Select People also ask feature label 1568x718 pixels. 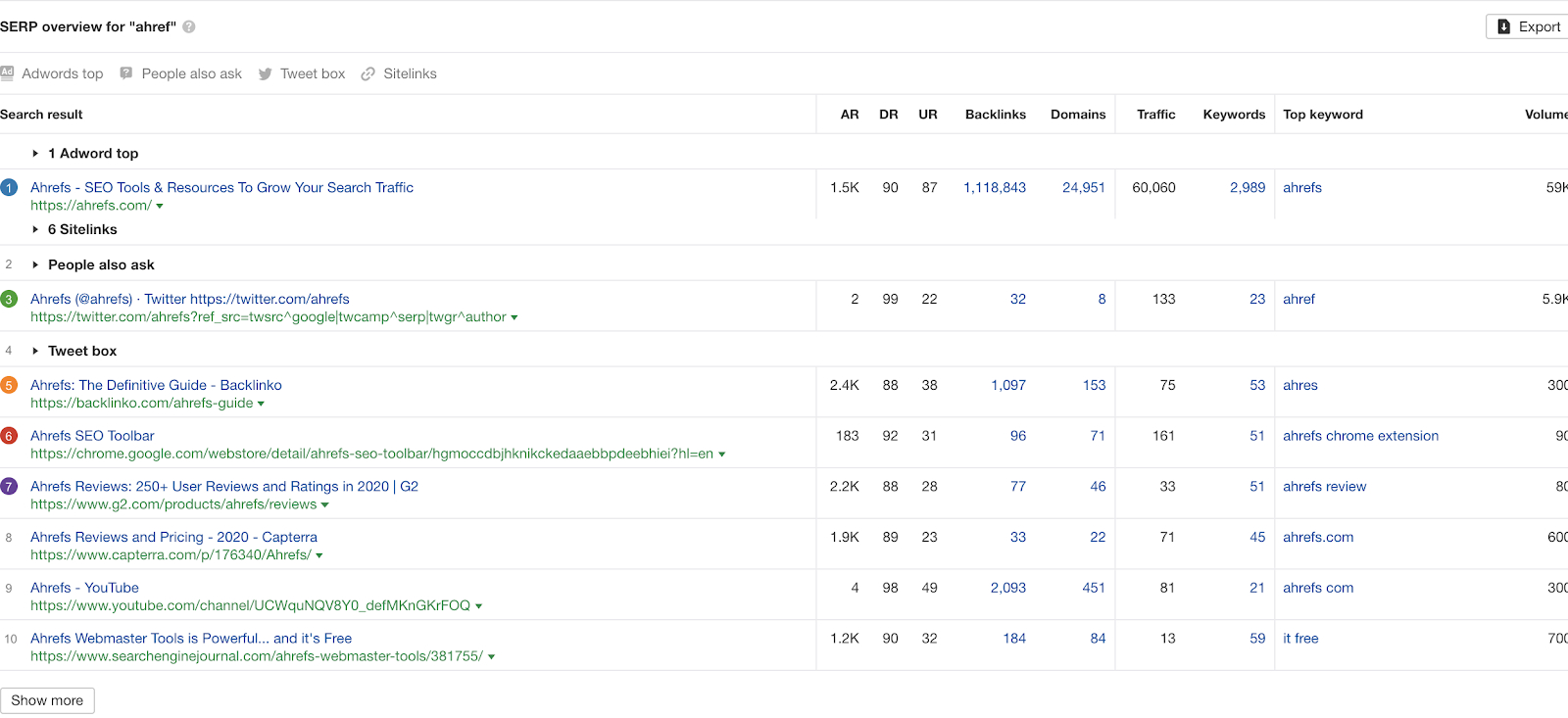tap(192, 73)
